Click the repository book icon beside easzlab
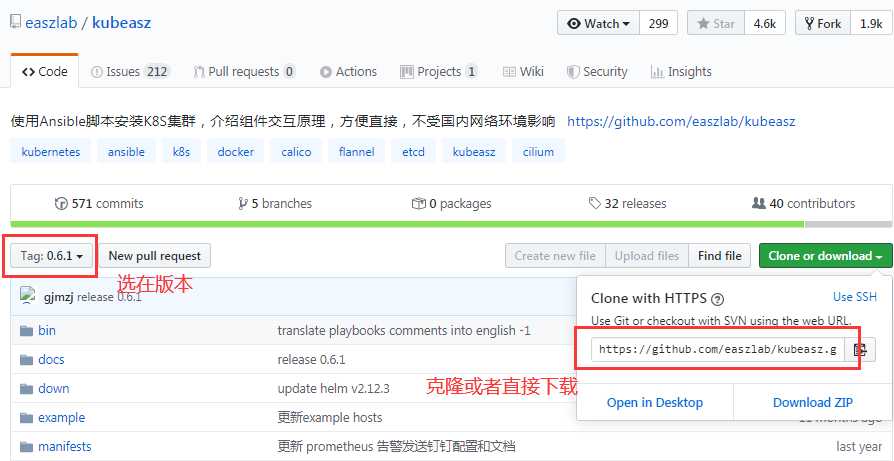Screen dimensions: 894x461 click(15, 23)
